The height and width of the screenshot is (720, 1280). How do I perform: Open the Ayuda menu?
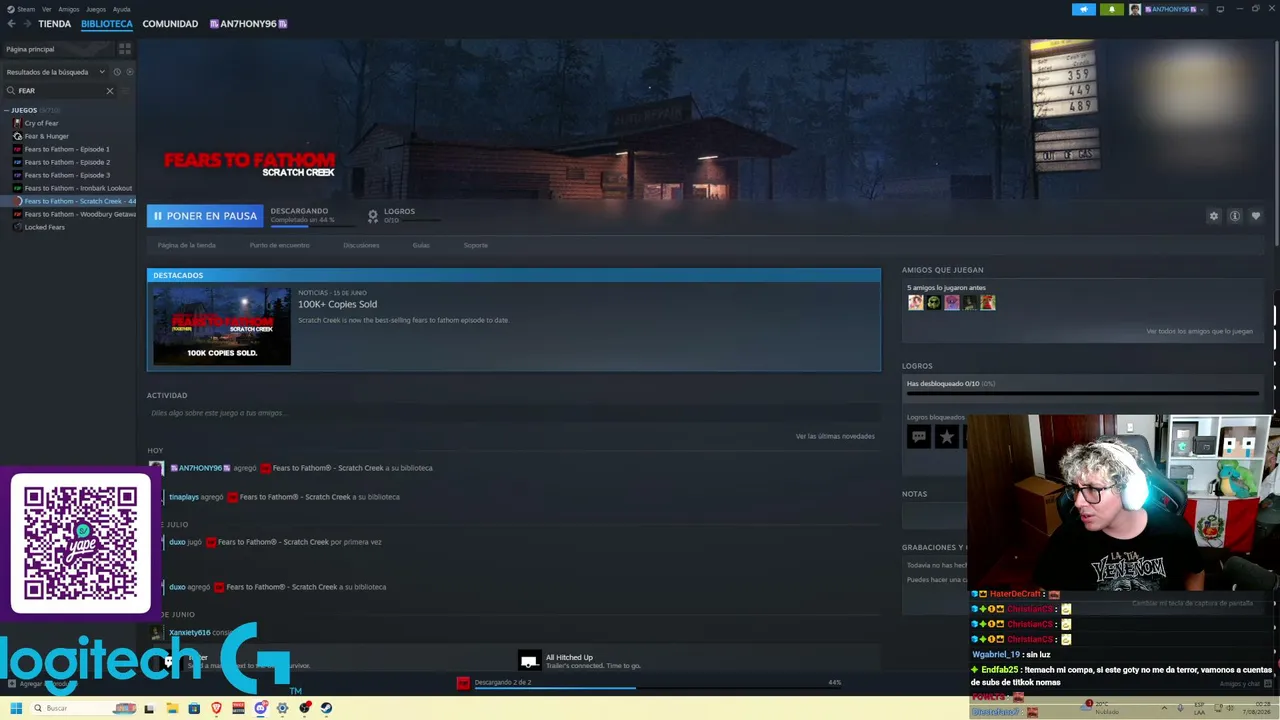point(121,9)
